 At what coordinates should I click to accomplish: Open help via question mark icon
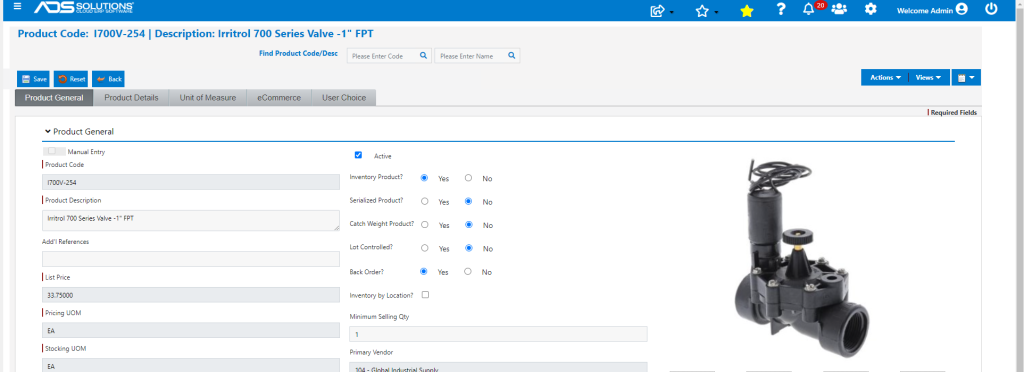pyautogui.click(x=780, y=9)
